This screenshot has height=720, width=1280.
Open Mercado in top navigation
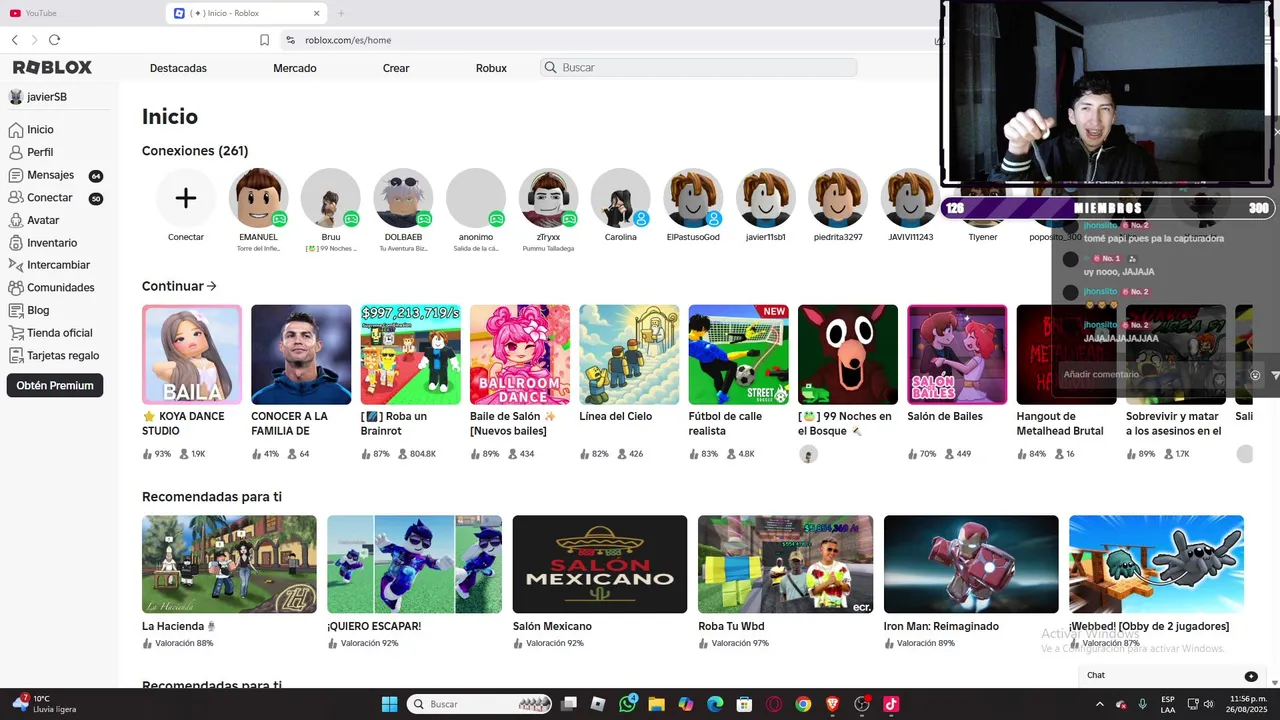(295, 68)
